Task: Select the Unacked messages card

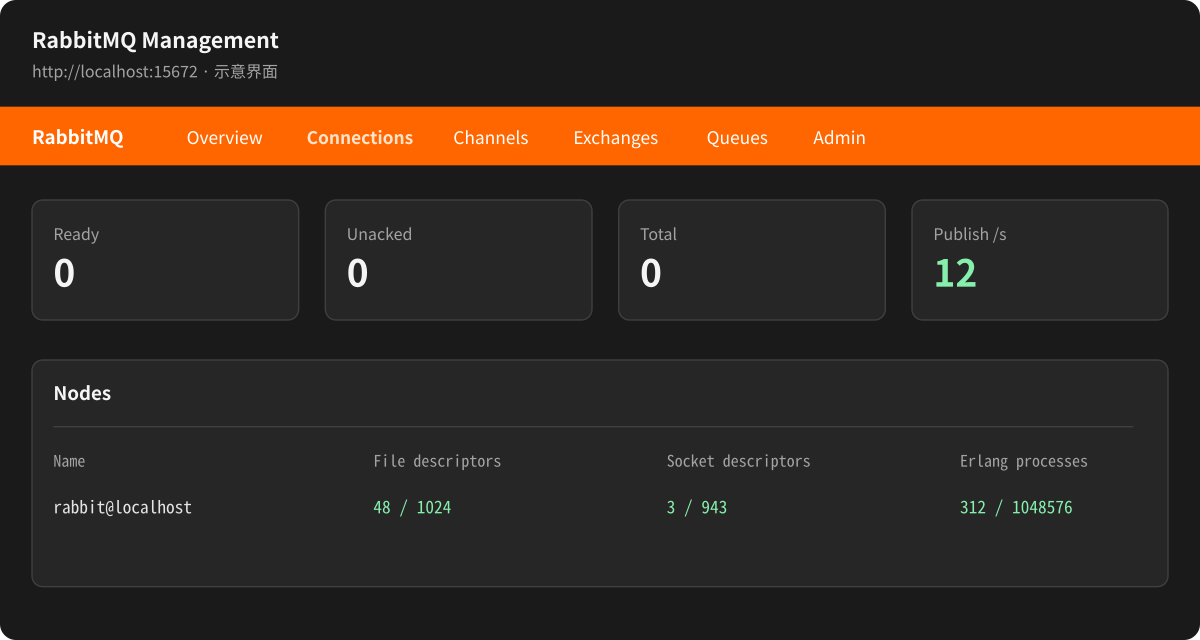Action: coord(458,260)
